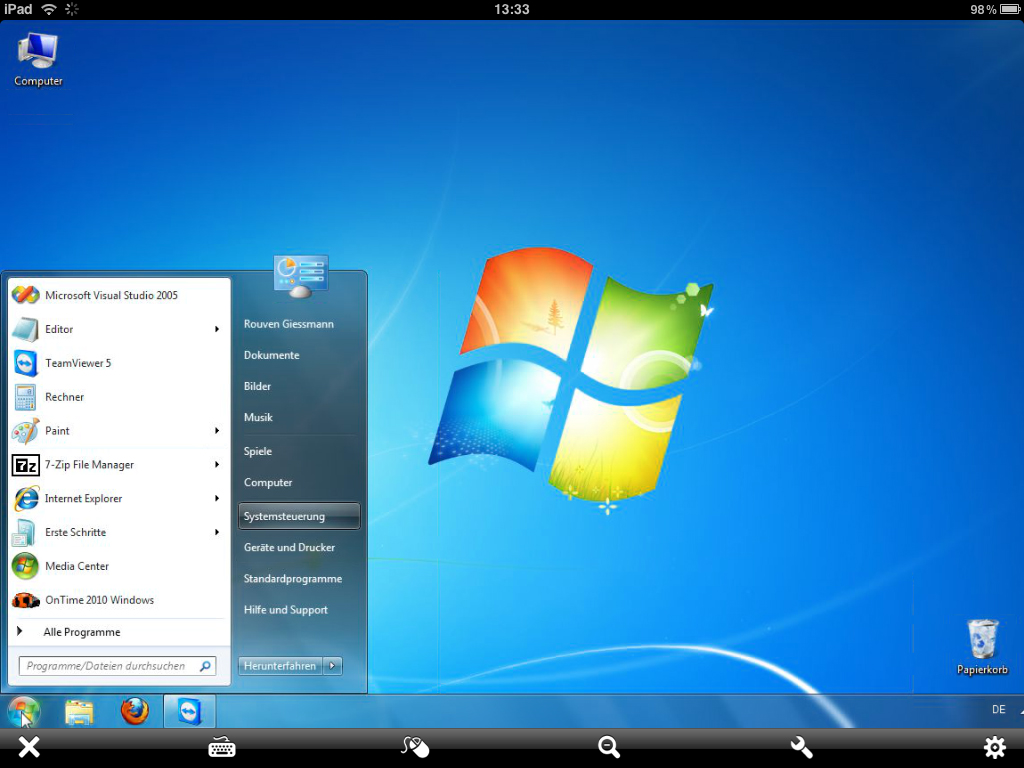1024x768 pixels.
Task: Launch Microsoft Visual Studio 2005
Action: 111,294
